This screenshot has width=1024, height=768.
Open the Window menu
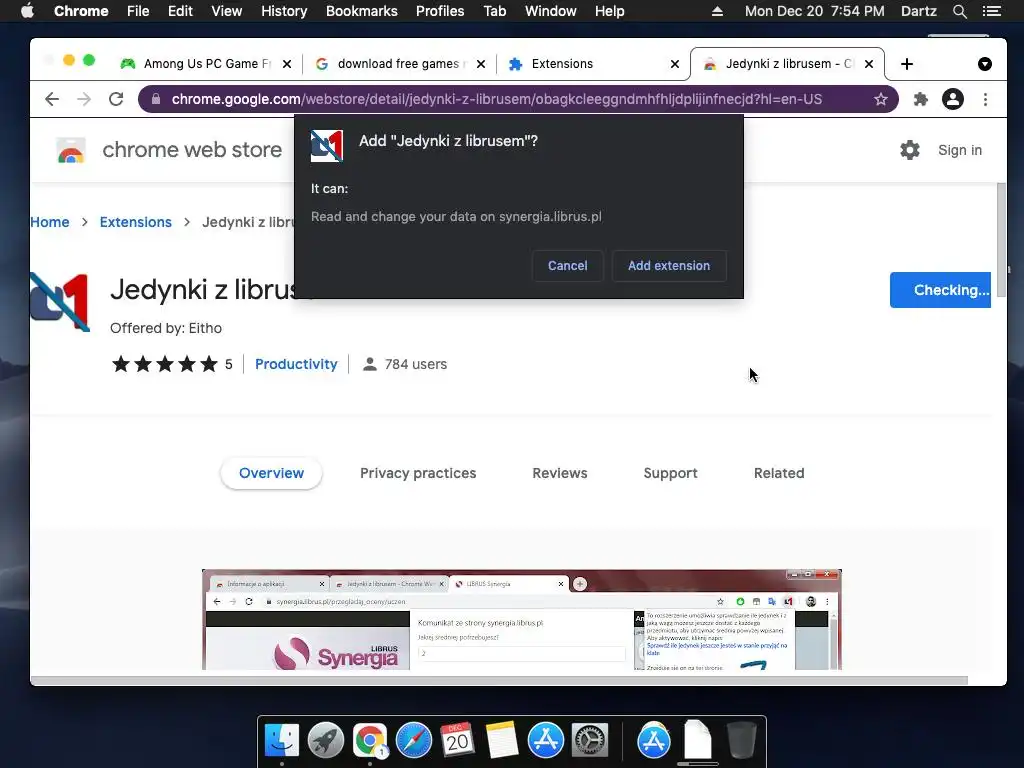[x=551, y=11]
